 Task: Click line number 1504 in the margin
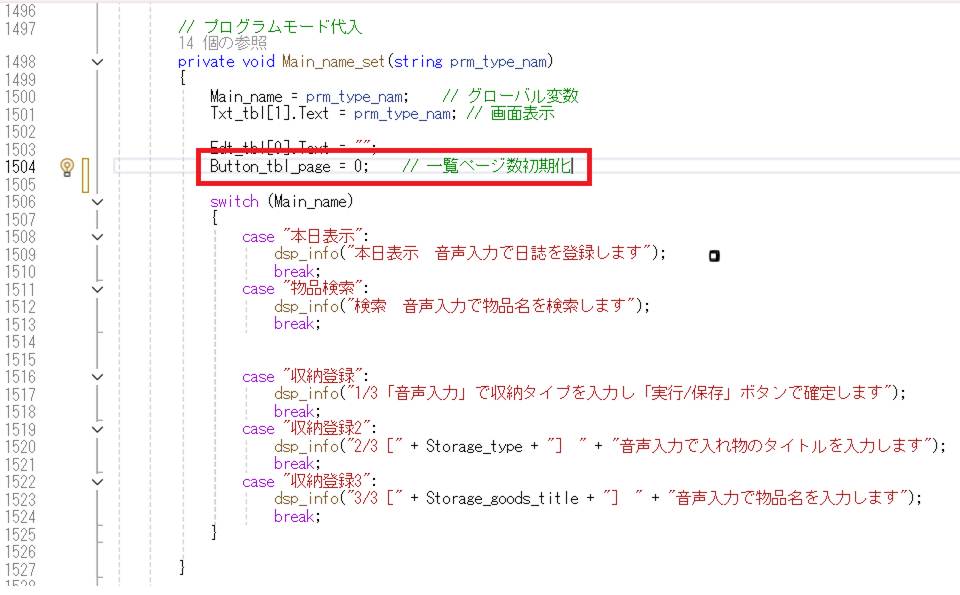20,166
